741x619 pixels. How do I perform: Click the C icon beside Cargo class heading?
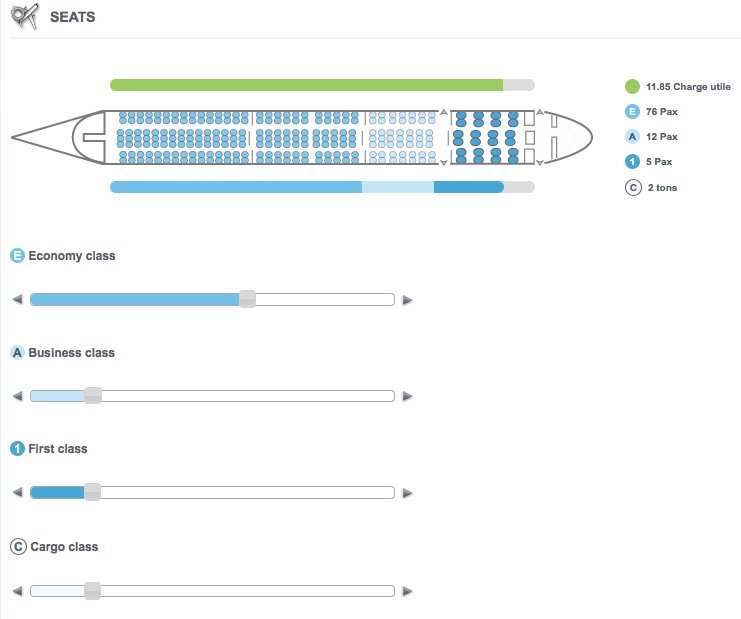tap(18, 547)
